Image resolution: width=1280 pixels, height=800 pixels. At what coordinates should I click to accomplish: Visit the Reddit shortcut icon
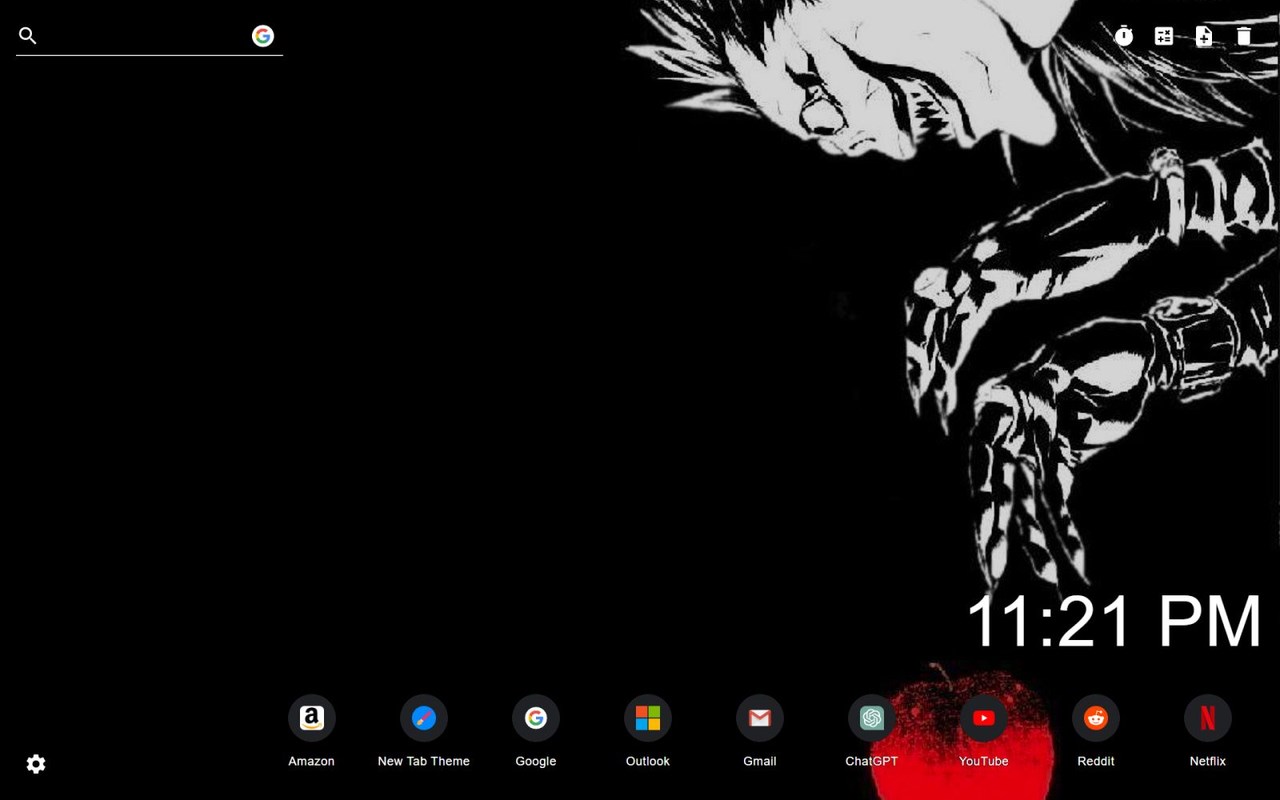(x=1096, y=718)
